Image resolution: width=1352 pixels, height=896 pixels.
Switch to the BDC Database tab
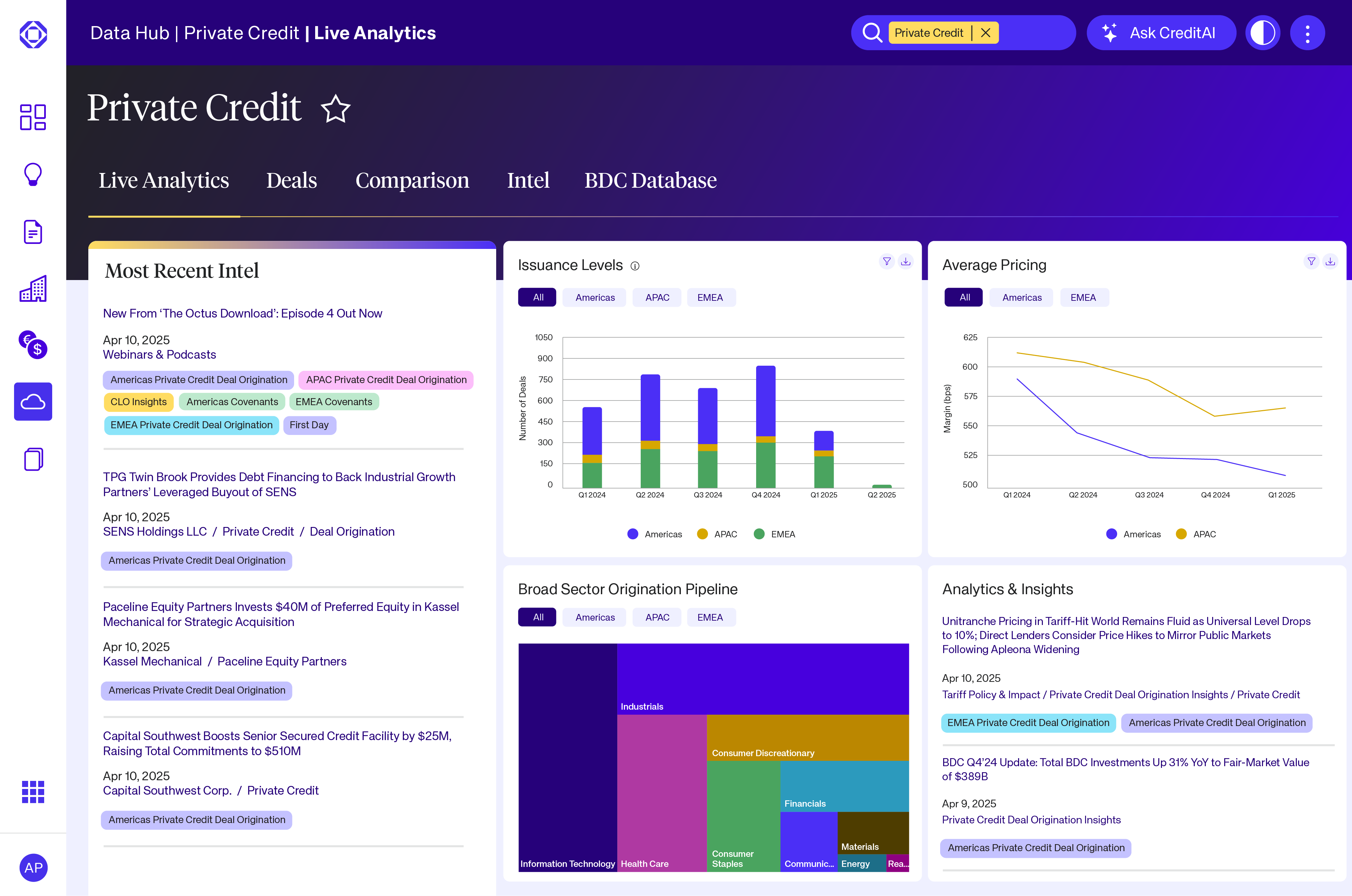tap(650, 181)
